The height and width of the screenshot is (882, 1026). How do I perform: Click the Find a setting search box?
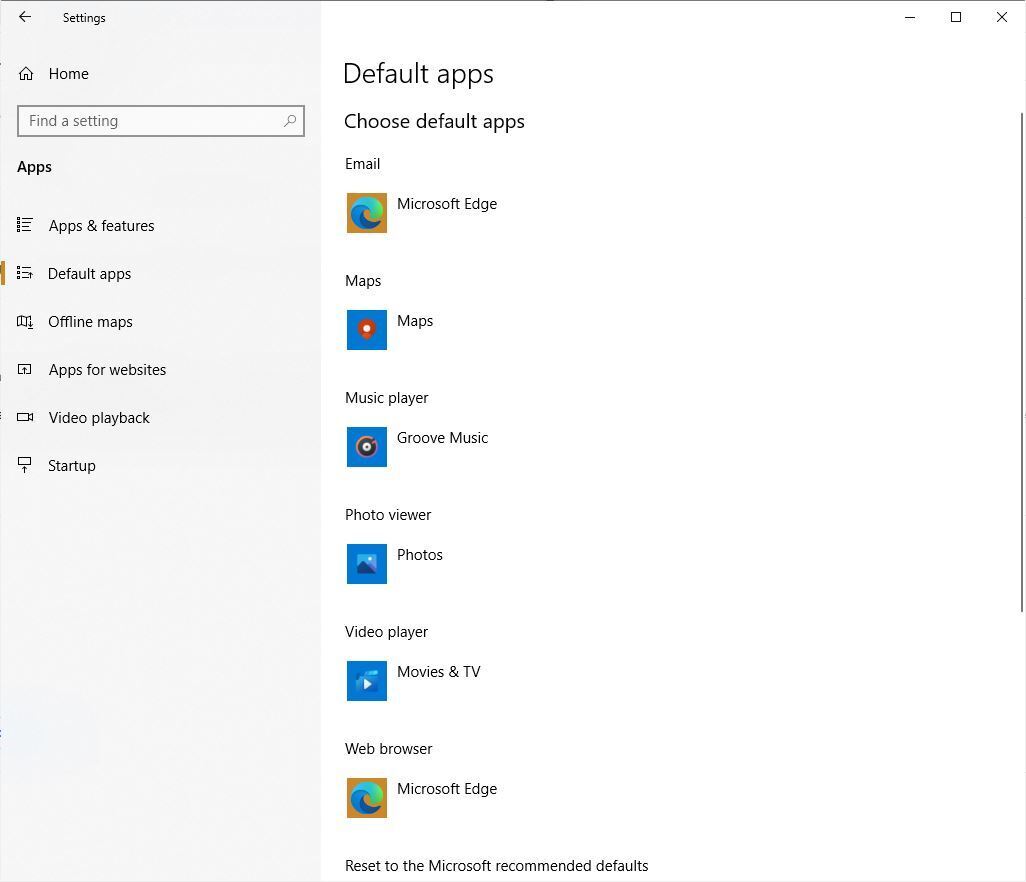click(161, 121)
